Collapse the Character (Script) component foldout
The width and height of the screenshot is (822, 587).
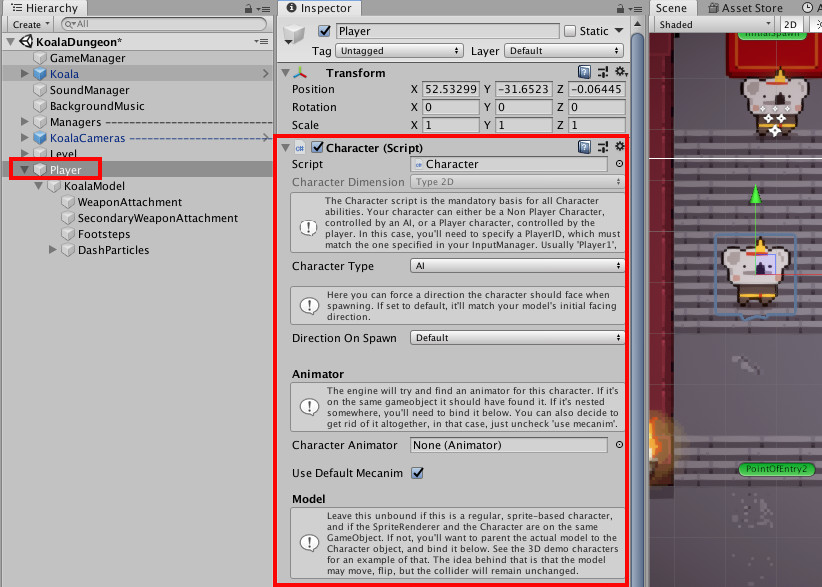(285, 148)
